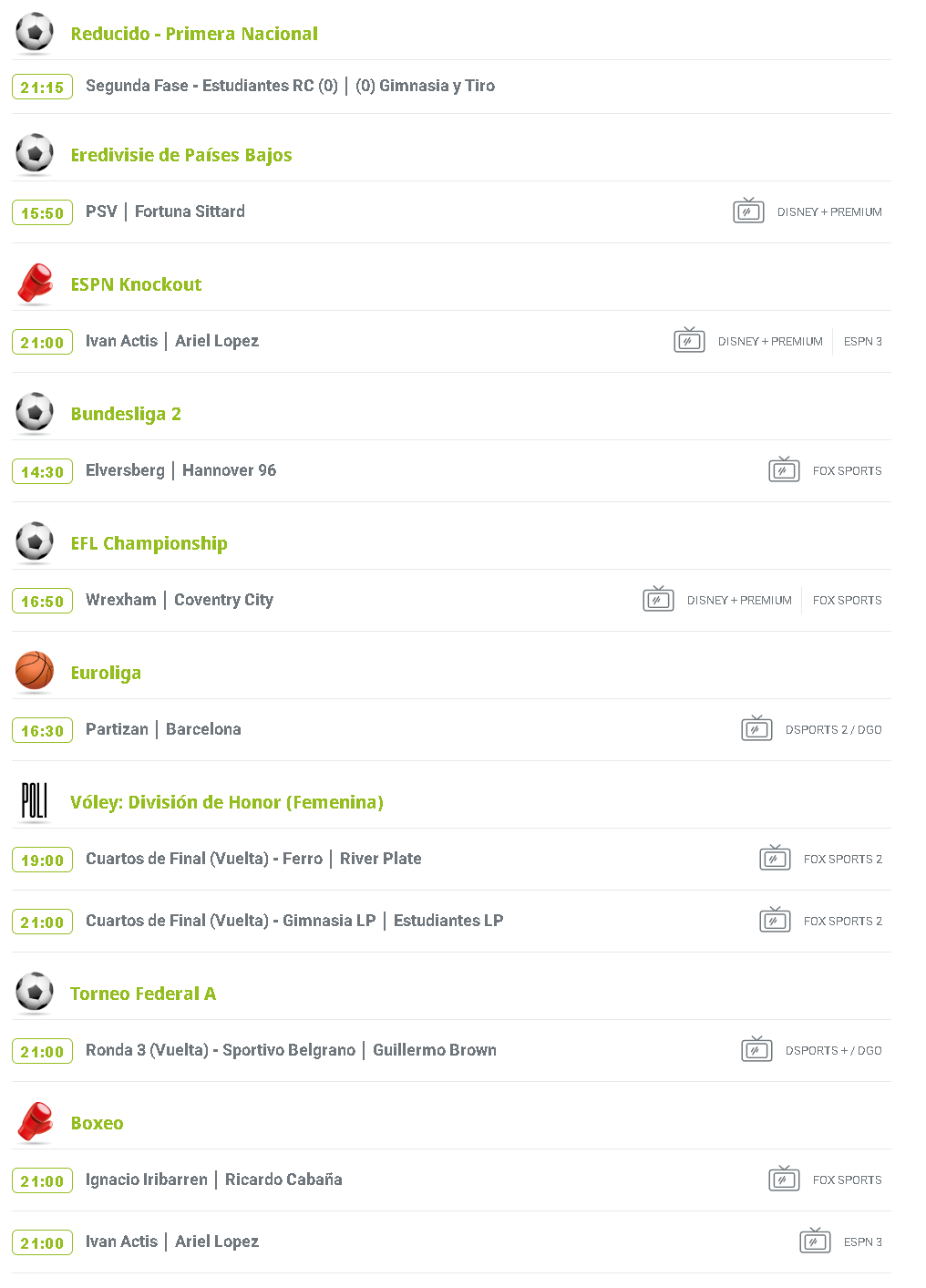
Task: Click the boxing glove icon next to Boxeo
Action: [x=35, y=1122]
